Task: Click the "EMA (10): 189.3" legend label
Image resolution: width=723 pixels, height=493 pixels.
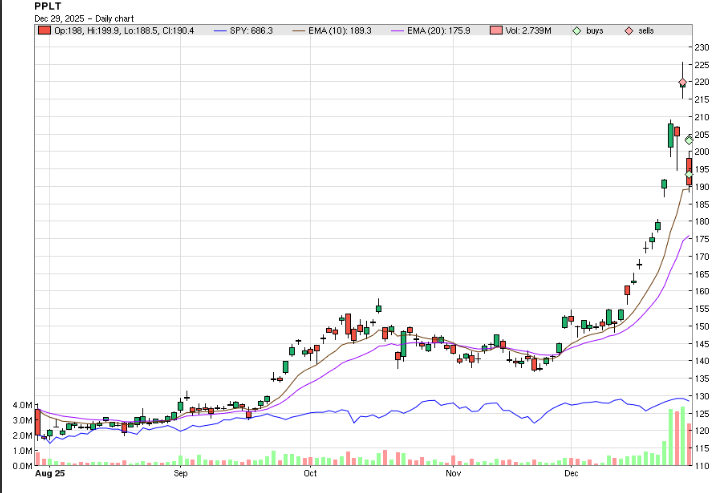Action: coord(340,31)
